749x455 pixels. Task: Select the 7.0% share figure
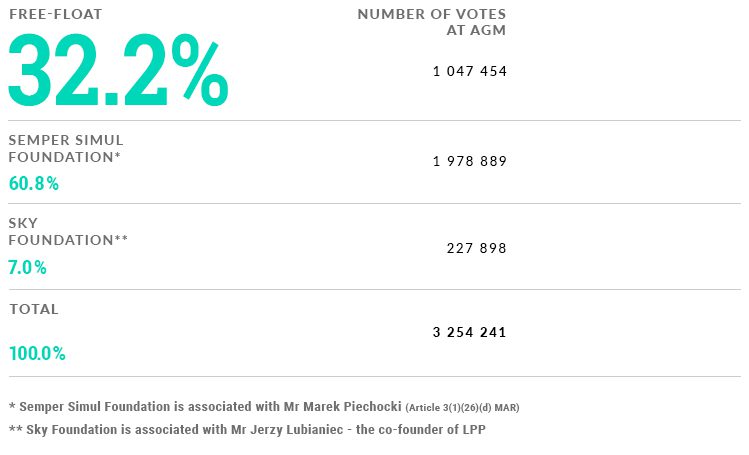(27, 267)
